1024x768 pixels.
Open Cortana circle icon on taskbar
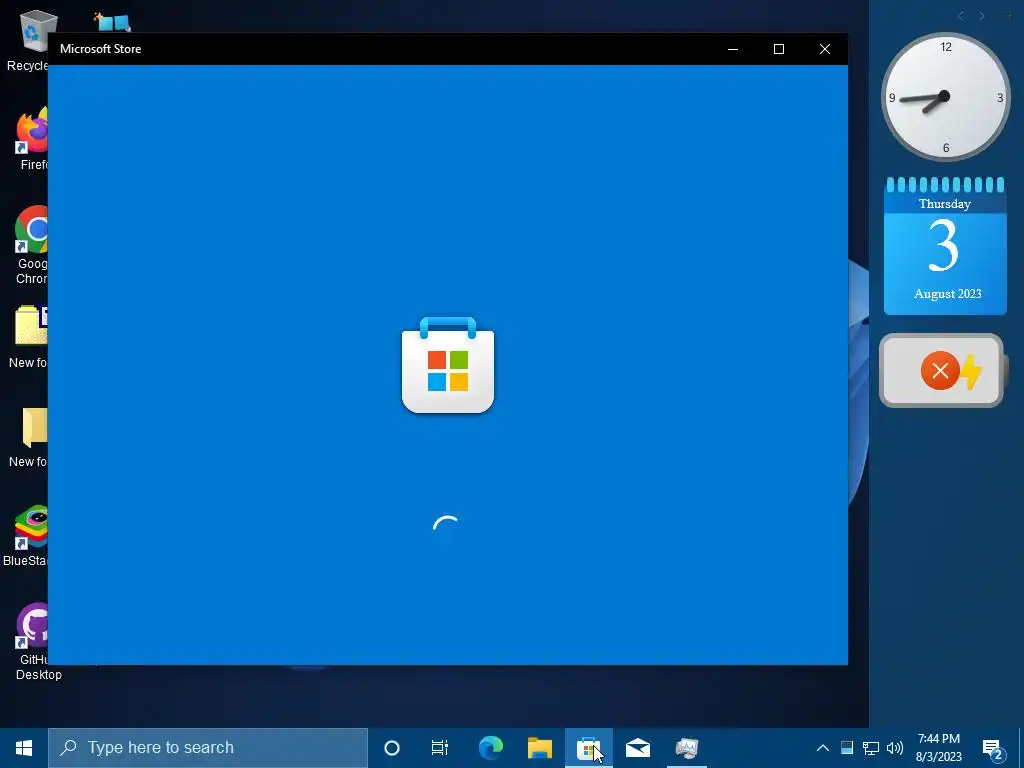point(392,748)
